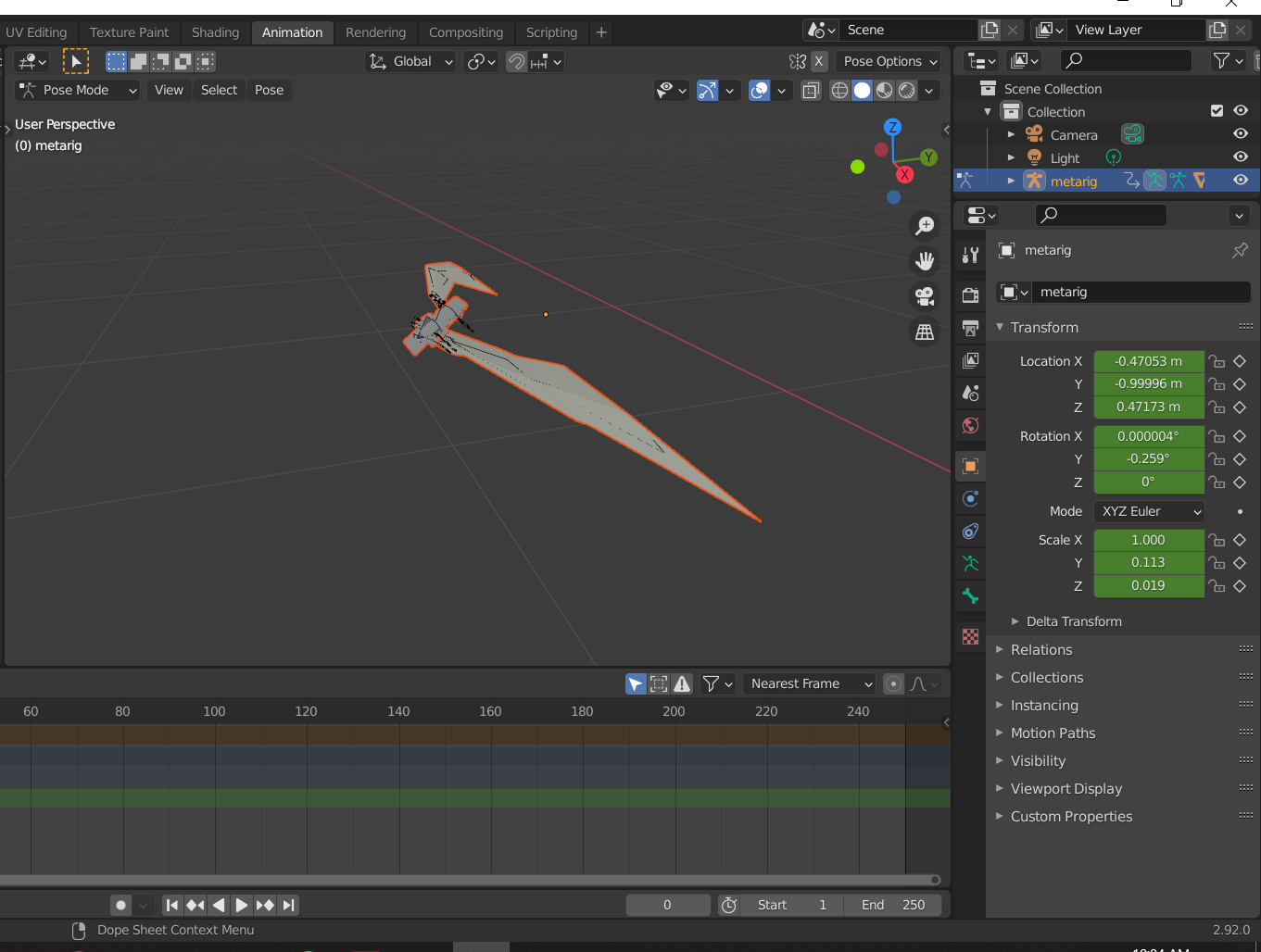Open the Pose menu
The width and height of the screenshot is (1261, 952).
coord(269,90)
